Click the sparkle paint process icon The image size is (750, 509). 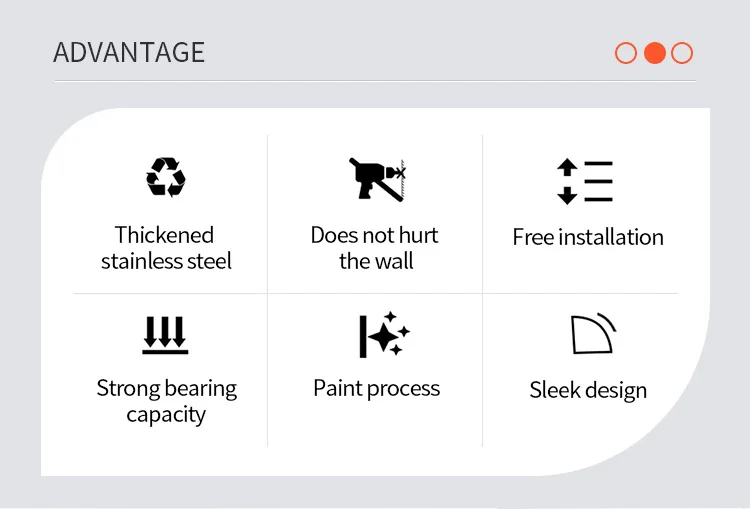[384, 334]
